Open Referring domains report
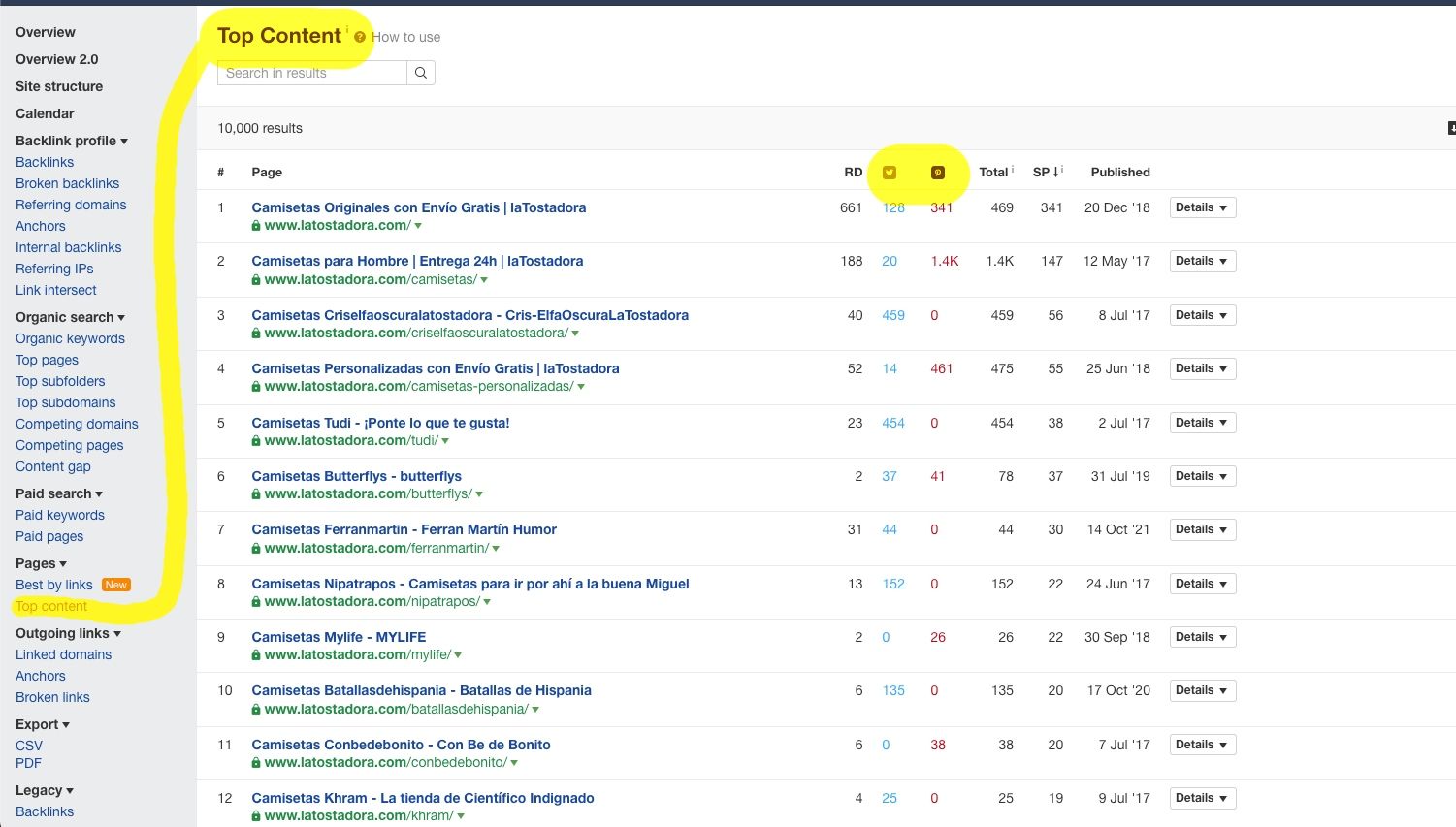 [71, 205]
